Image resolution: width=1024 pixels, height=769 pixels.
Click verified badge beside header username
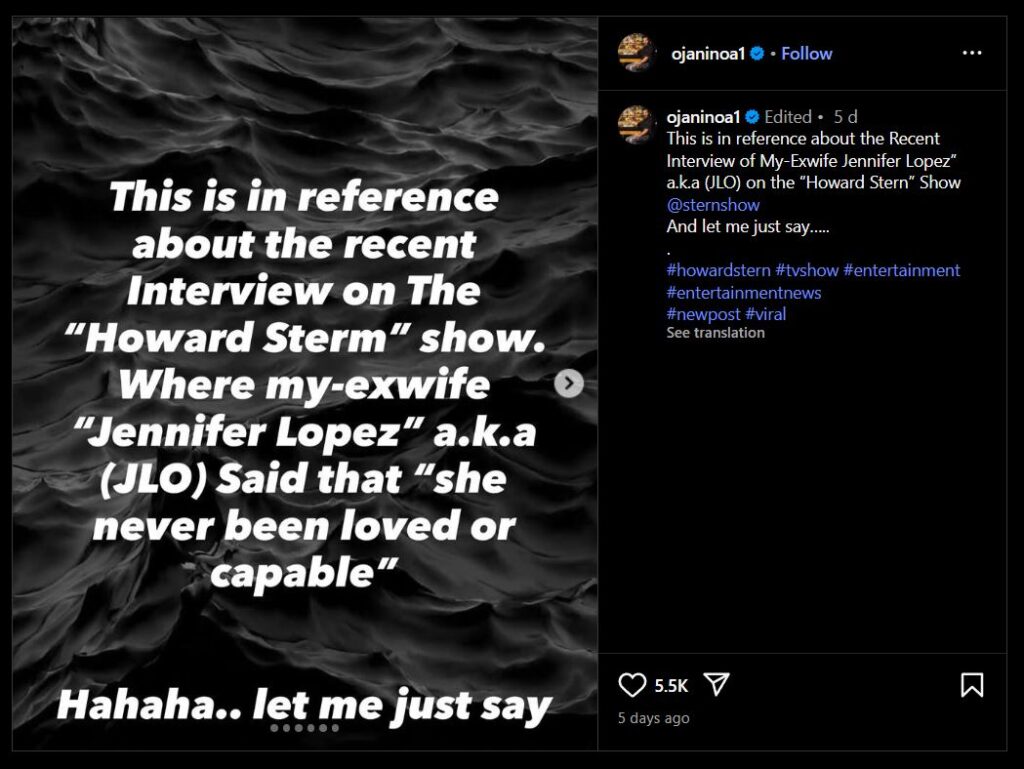[x=757, y=54]
